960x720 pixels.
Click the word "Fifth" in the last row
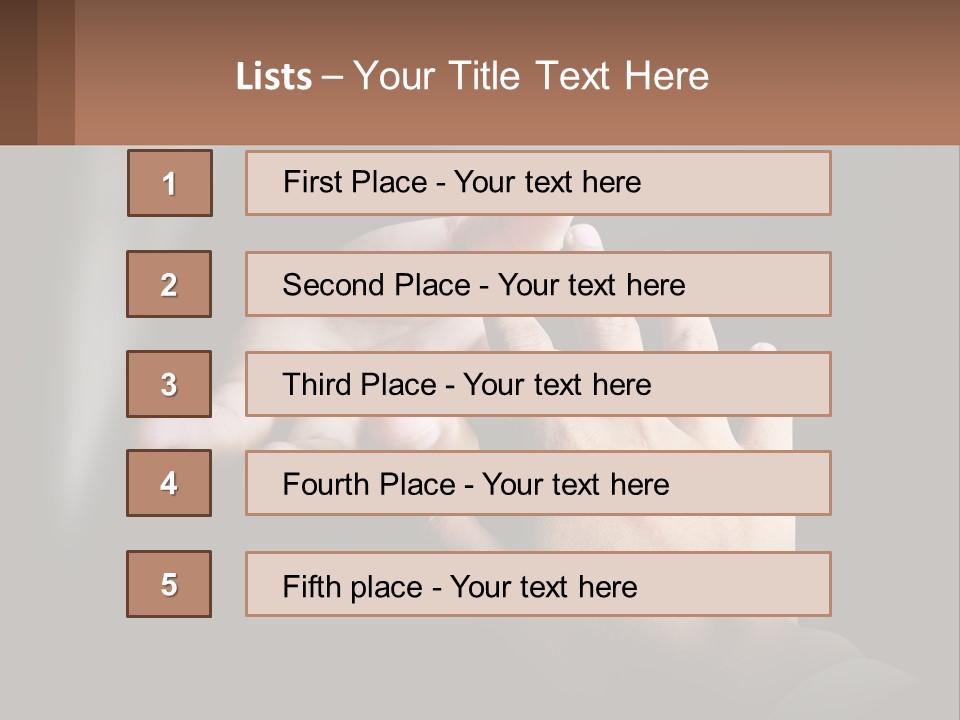(x=310, y=586)
